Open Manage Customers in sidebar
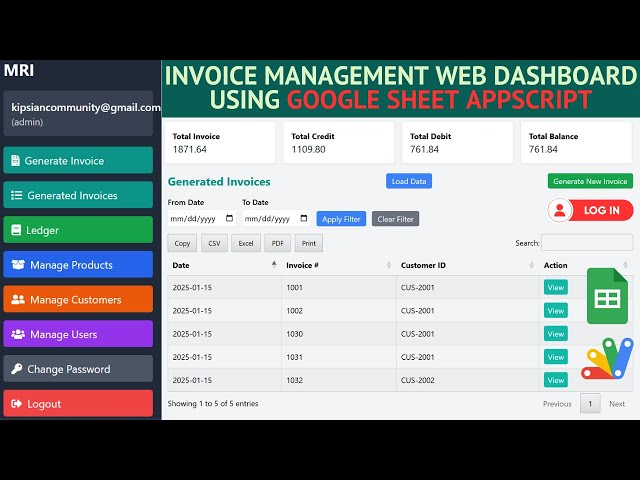The width and height of the screenshot is (640, 480). (78, 299)
